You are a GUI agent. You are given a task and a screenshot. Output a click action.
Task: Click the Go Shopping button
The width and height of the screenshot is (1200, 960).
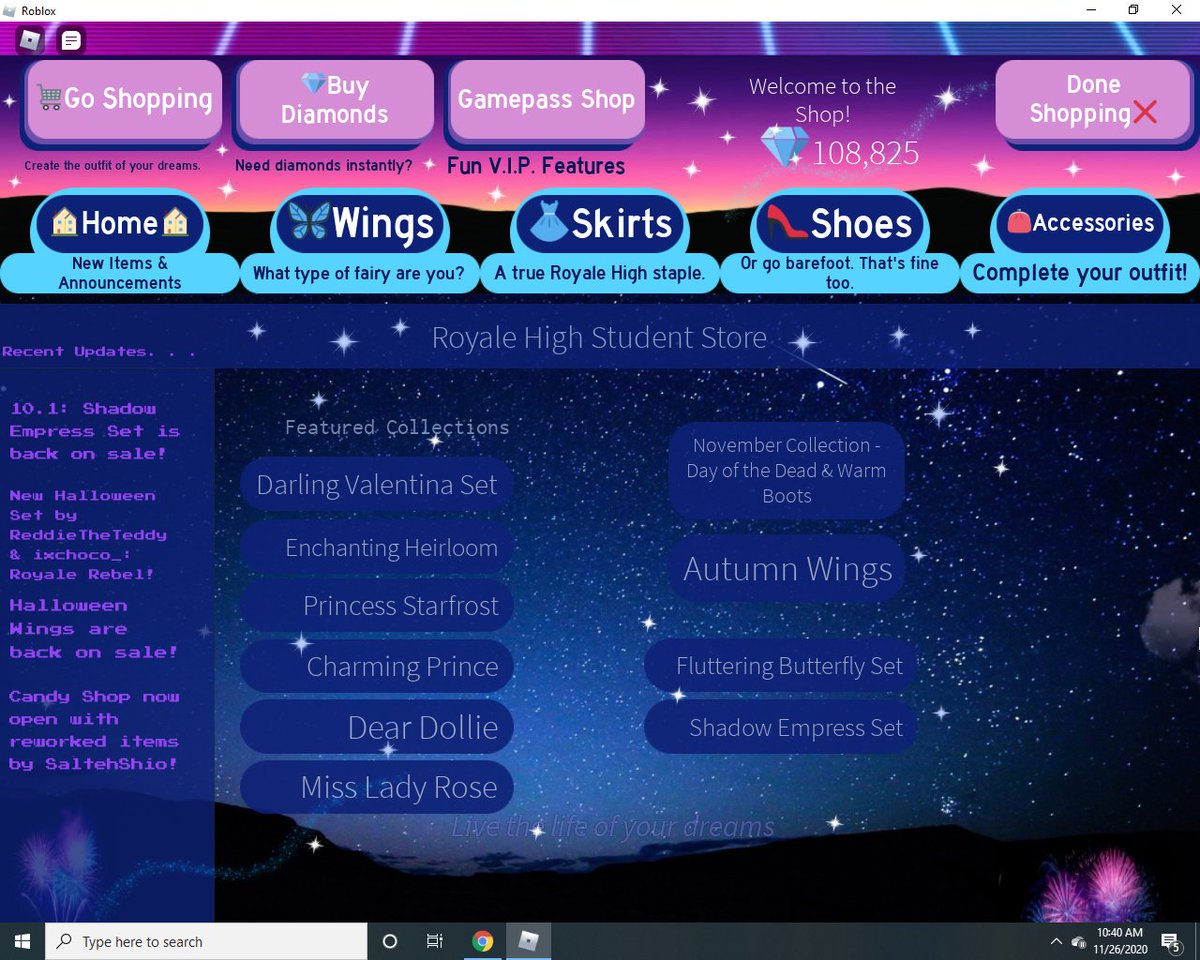(124, 99)
